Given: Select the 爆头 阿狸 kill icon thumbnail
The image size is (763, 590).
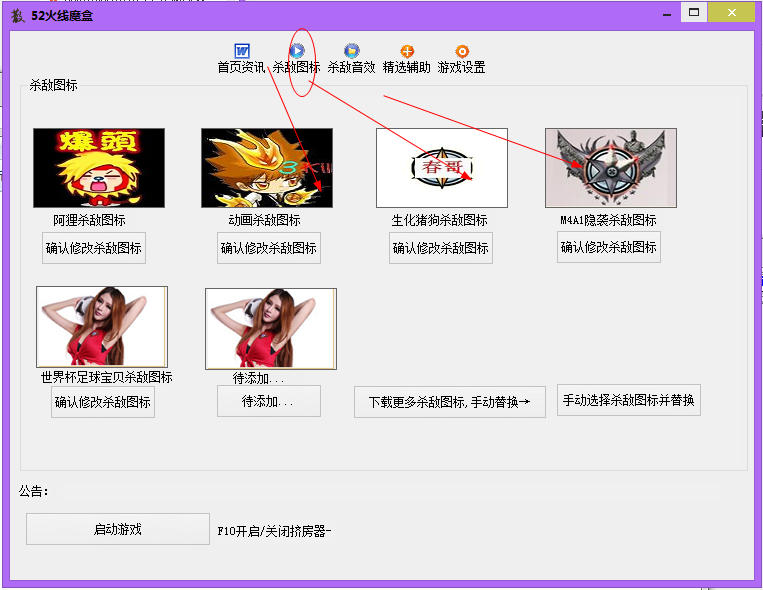Looking at the screenshot, I should (x=99, y=168).
